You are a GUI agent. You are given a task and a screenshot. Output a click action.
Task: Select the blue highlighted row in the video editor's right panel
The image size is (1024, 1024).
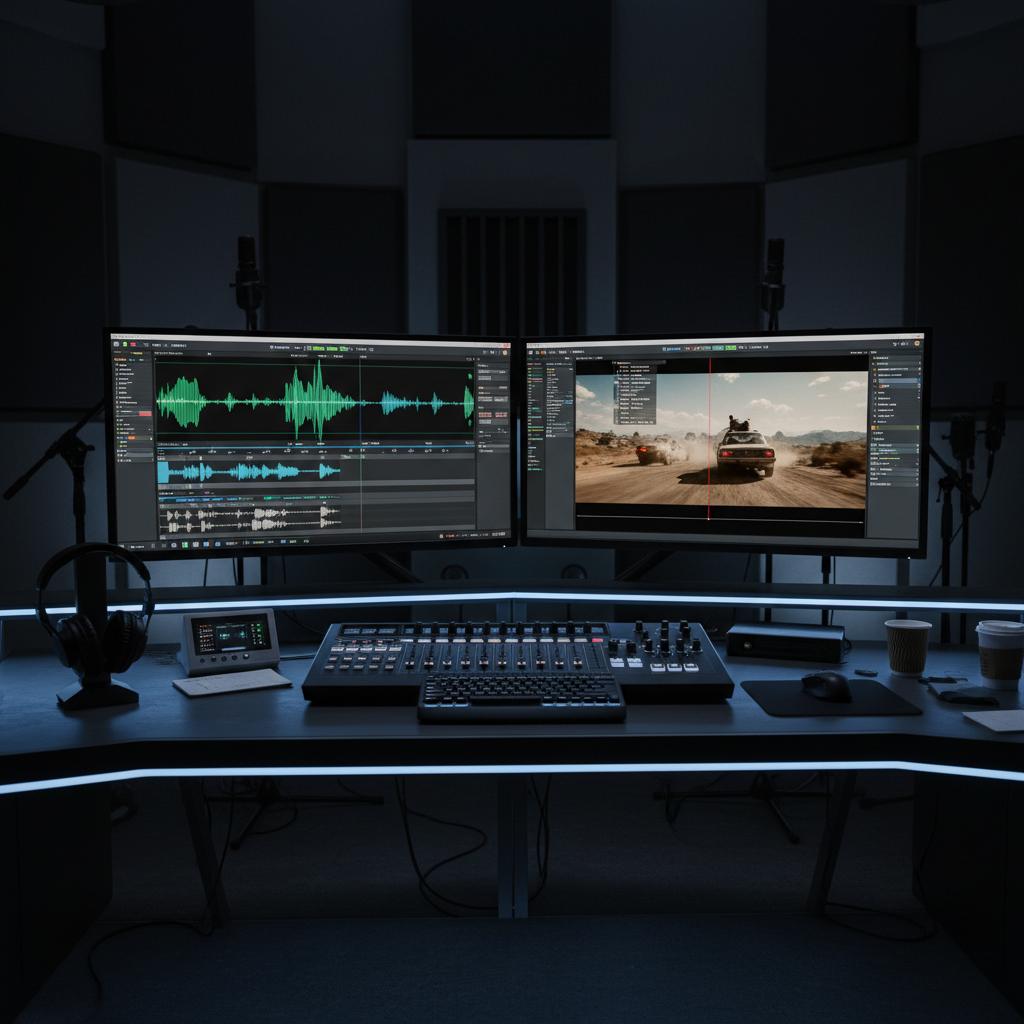[x=895, y=381]
